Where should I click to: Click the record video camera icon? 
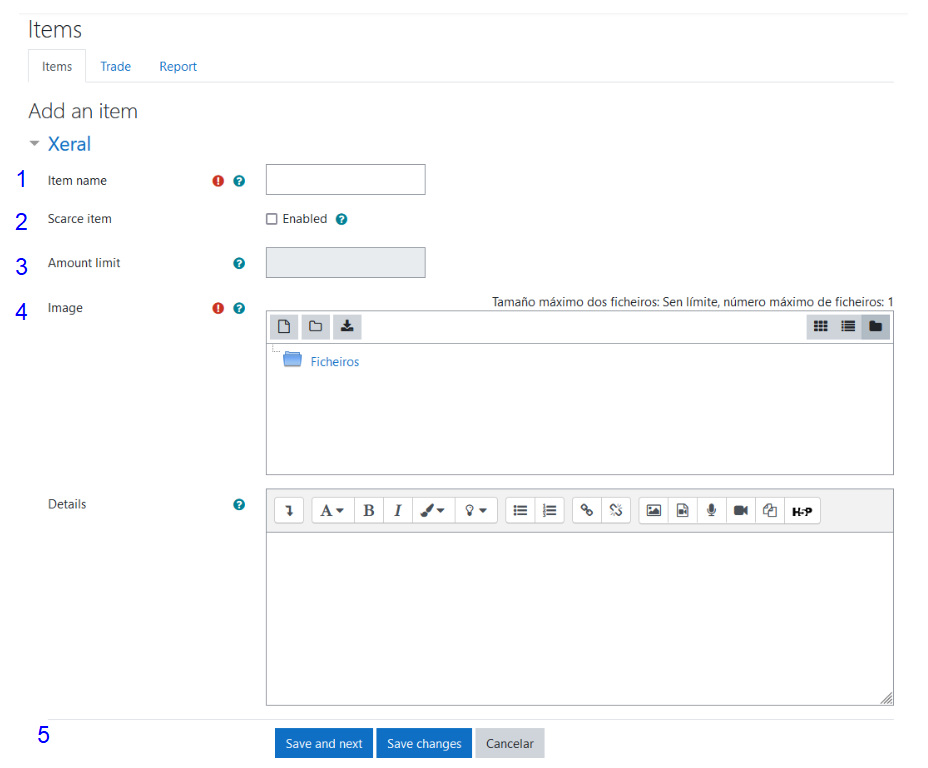click(x=740, y=510)
